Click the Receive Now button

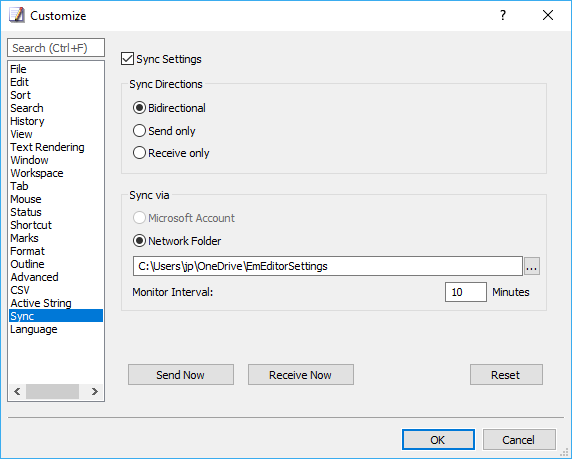(x=301, y=374)
